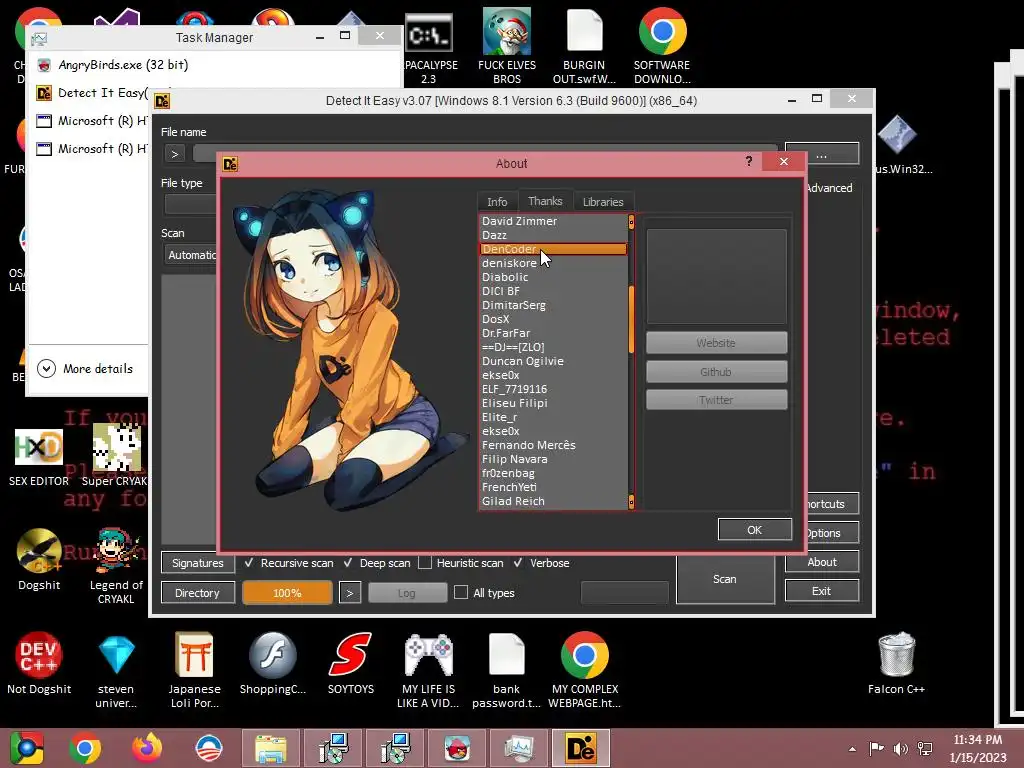Click the About button in main window

click(x=822, y=562)
